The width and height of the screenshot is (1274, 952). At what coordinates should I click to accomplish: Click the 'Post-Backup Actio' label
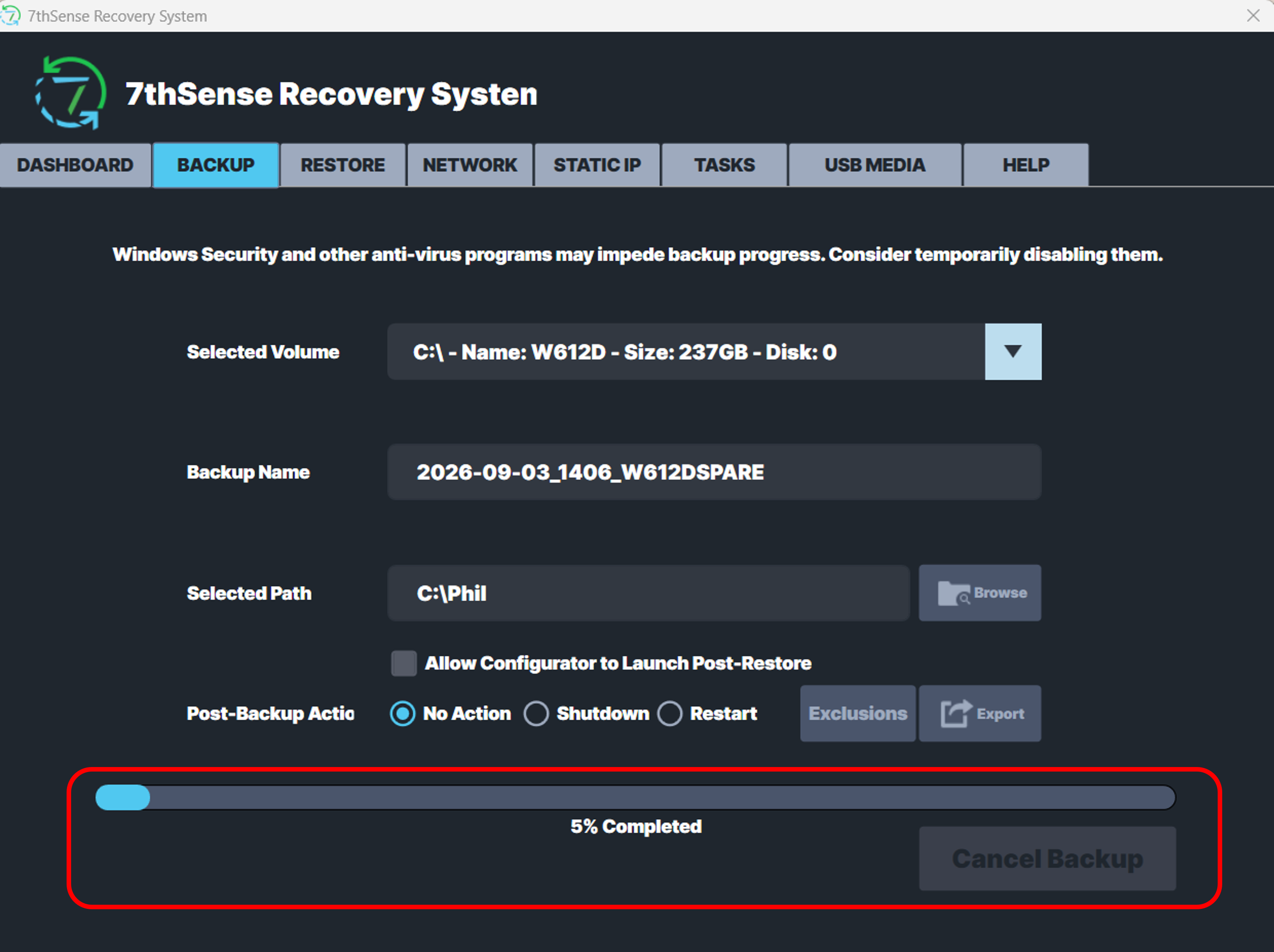tap(270, 714)
